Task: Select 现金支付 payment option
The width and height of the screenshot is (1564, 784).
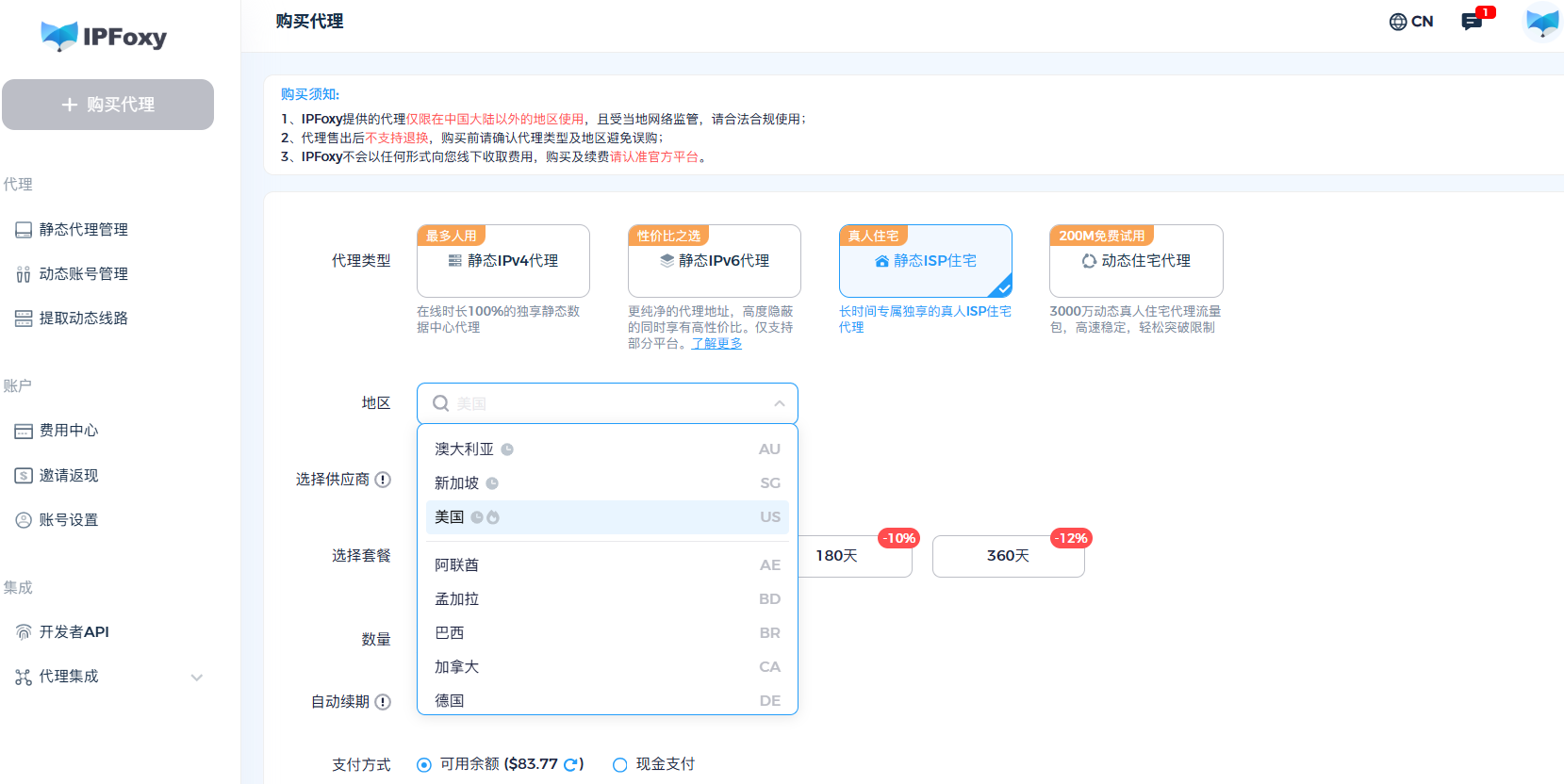Action: tap(619, 765)
